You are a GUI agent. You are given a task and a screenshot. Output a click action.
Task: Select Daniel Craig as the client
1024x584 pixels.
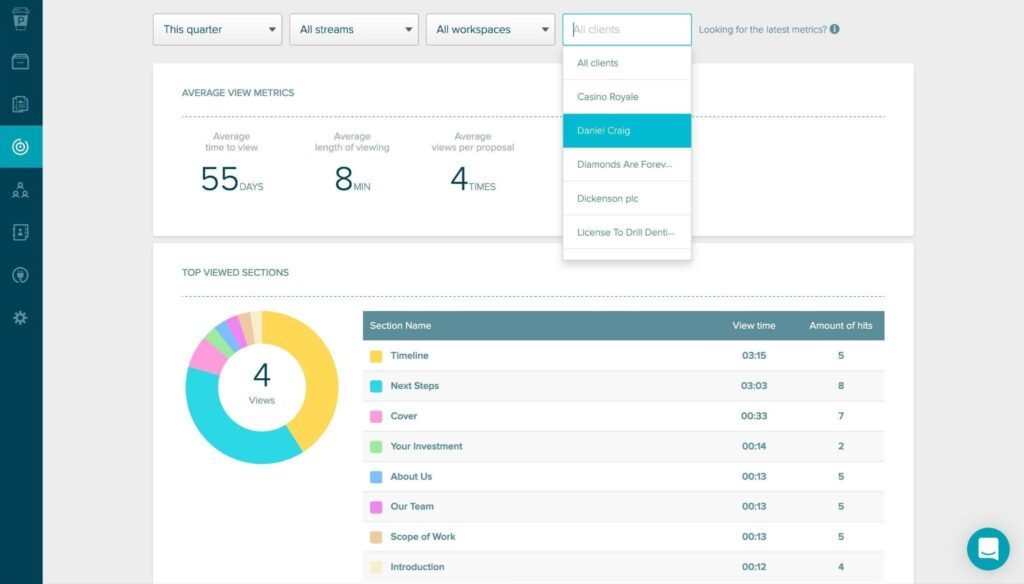[626, 130]
